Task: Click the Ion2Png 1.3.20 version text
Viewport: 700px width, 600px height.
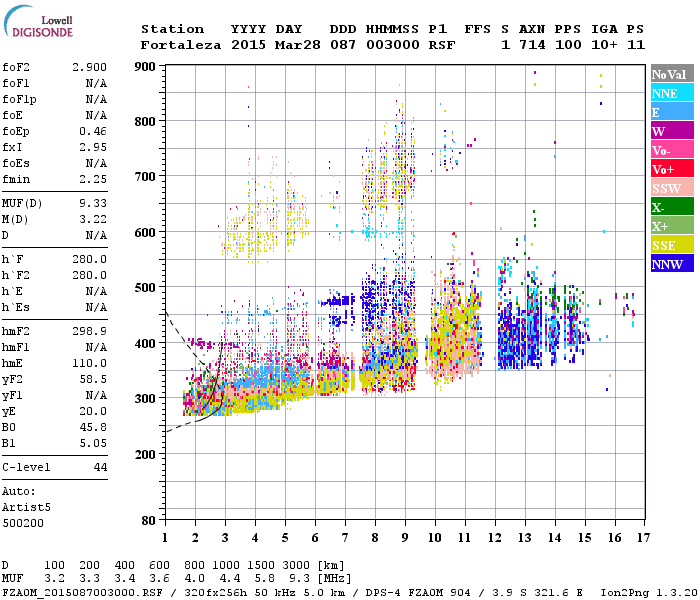Action: tap(649, 593)
